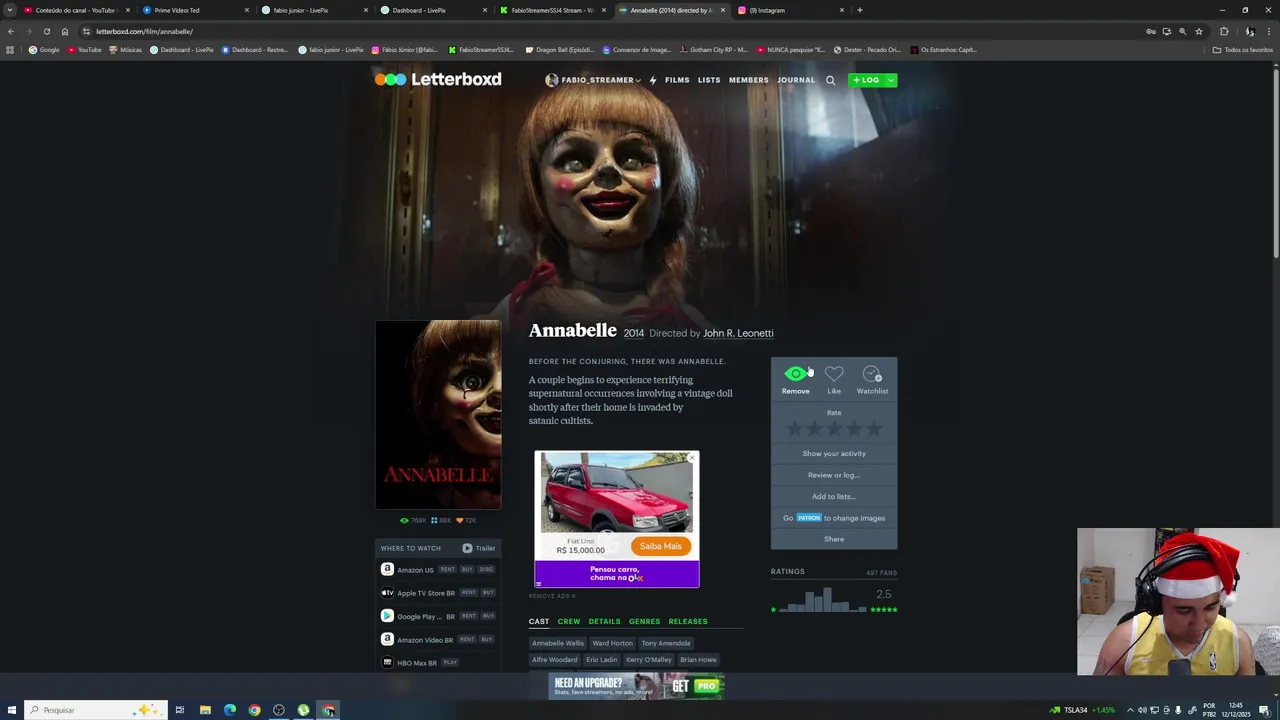The height and width of the screenshot is (720, 1280).
Task: Click the 2014 year link
Action: point(634,333)
